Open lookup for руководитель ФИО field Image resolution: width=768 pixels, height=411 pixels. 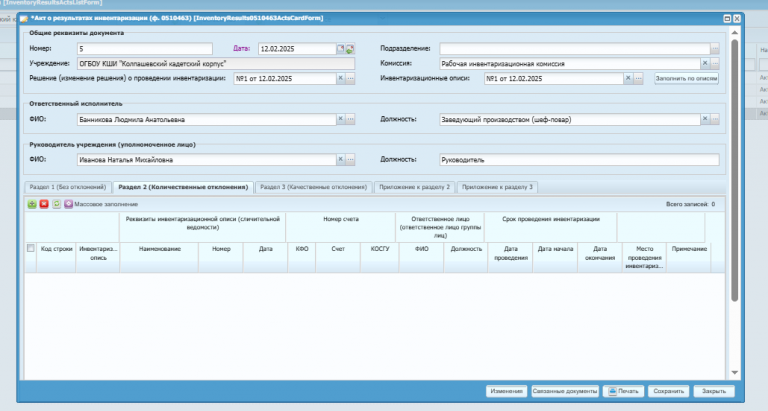coord(350,159)
